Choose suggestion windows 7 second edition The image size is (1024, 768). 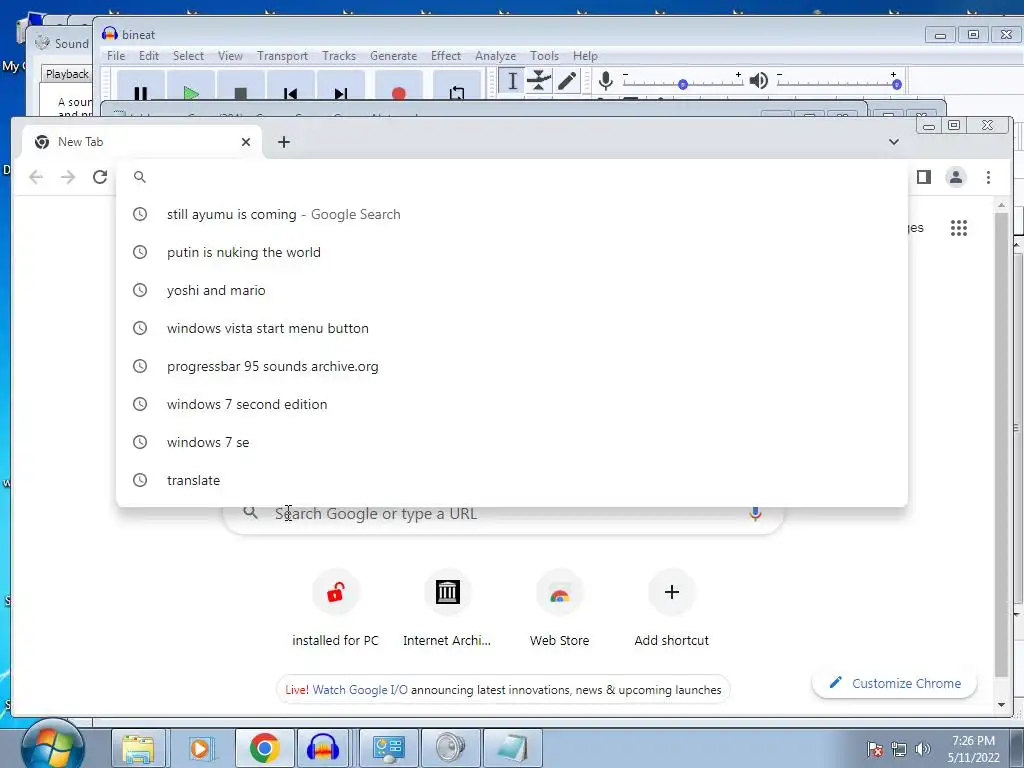pos(511,404)
